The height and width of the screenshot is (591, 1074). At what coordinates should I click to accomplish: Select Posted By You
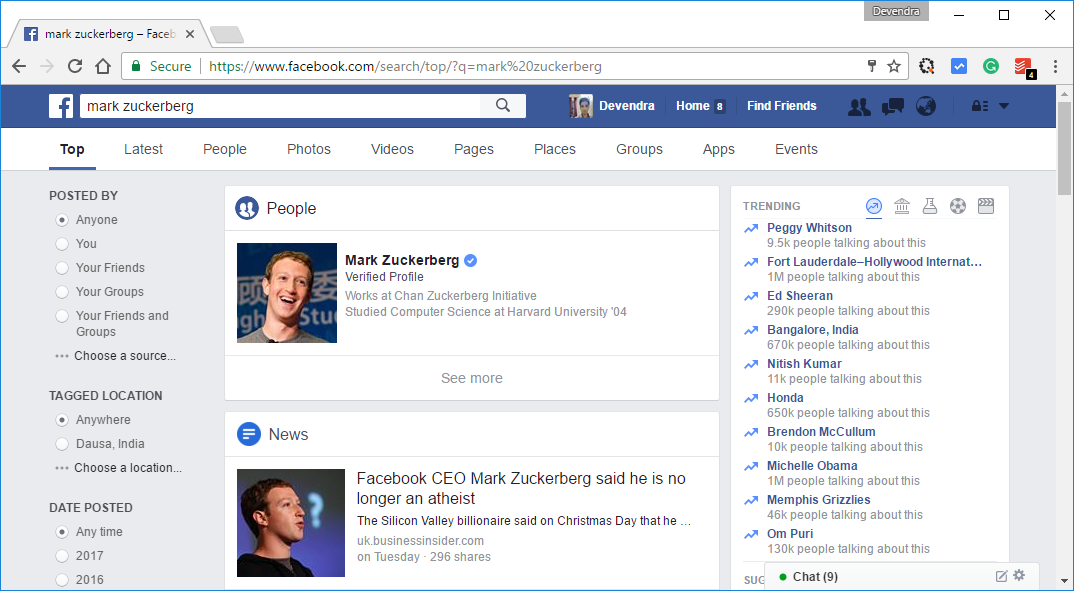[x=62, y=244]
